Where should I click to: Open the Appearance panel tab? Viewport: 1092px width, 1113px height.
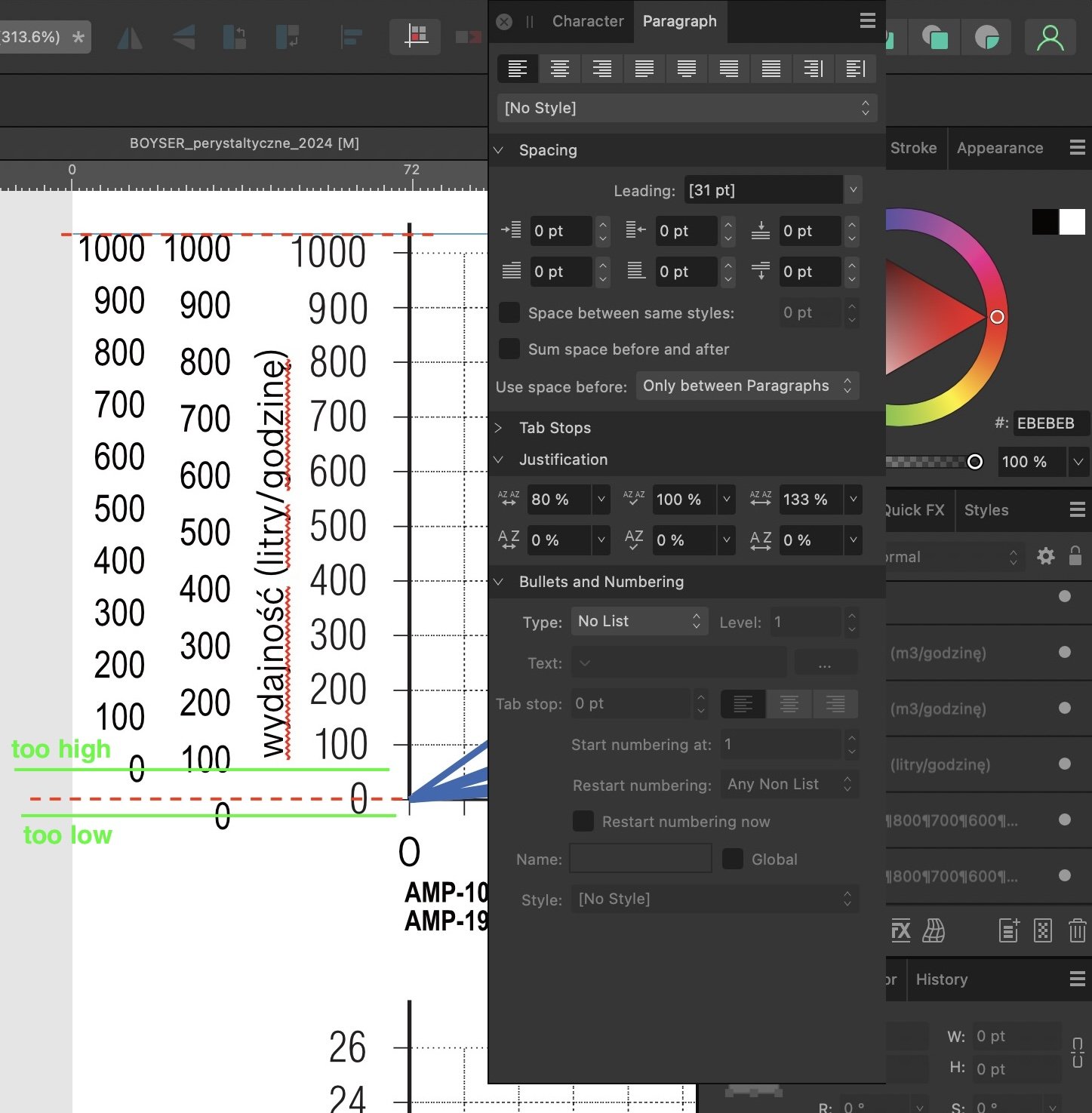click(x=1000, y=148)
